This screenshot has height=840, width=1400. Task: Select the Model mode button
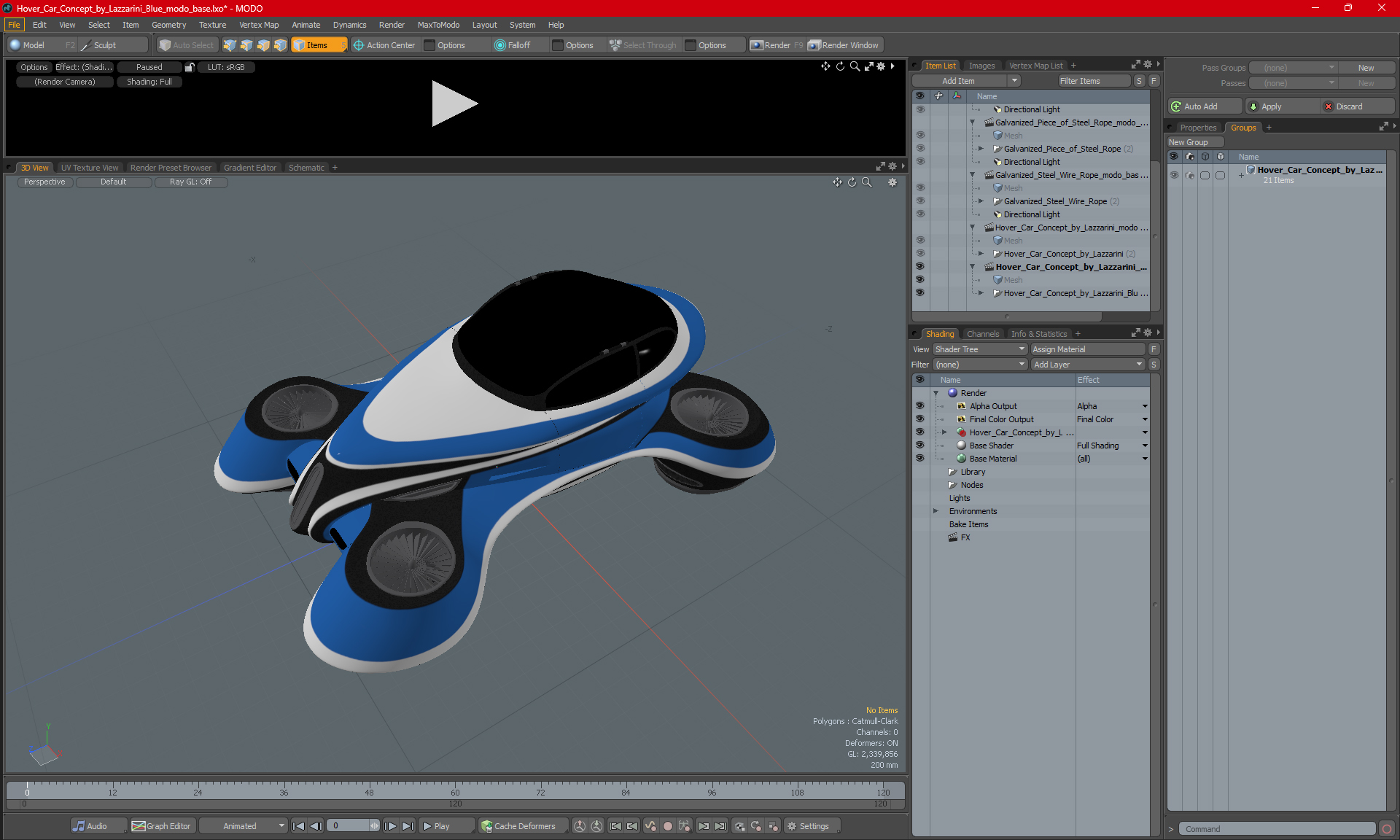pyautogui.click(x=33, y=45)
